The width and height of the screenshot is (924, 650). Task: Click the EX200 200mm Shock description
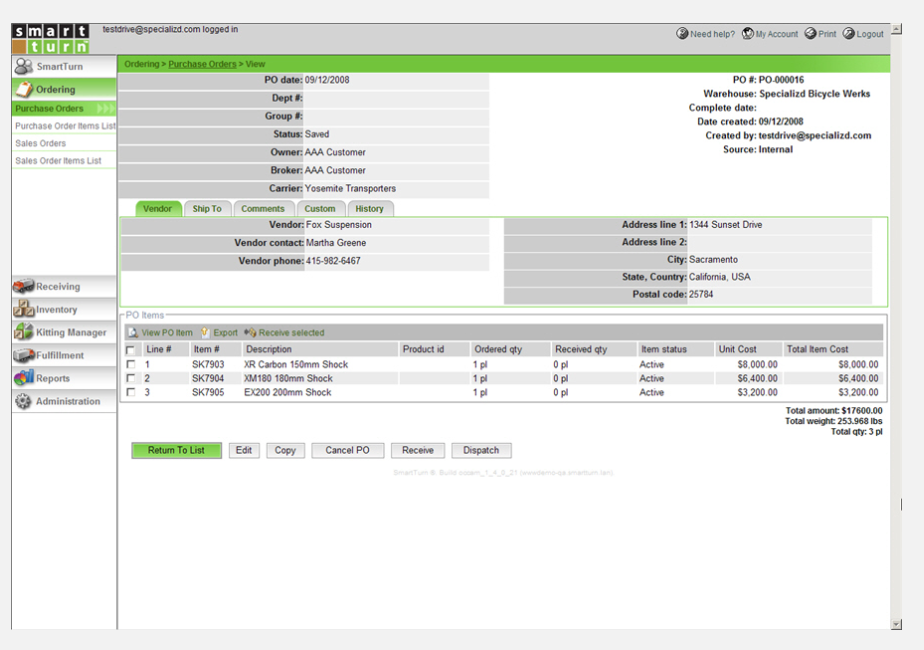pos(288,392)
